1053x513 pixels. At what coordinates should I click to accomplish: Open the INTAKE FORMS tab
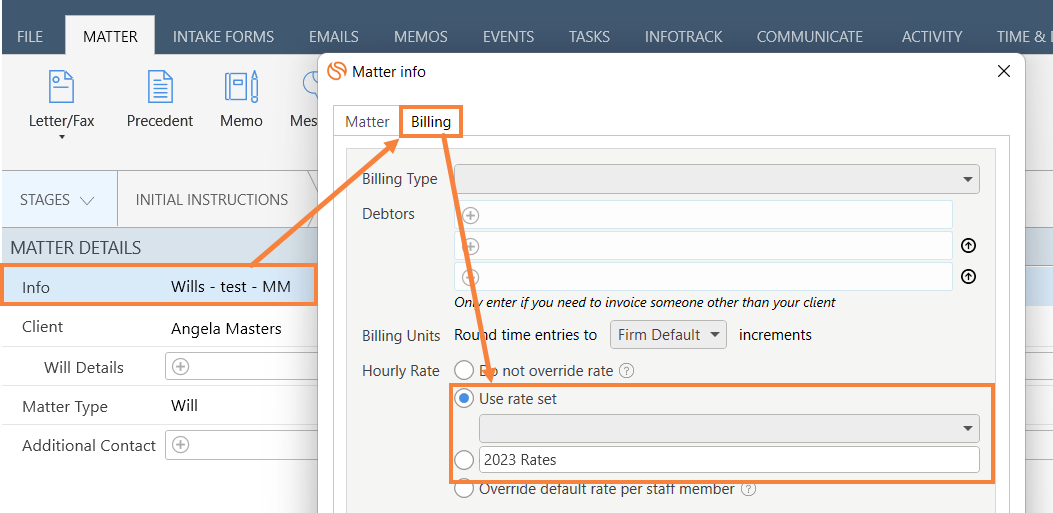tap(223, 36)
